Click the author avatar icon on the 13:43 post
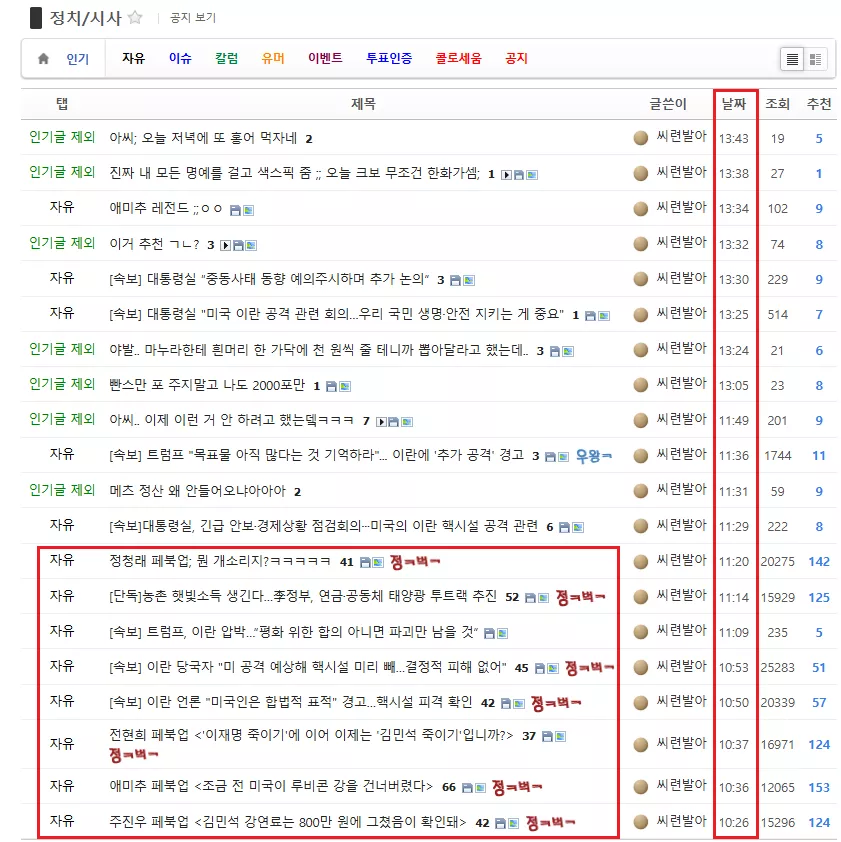841x842 pixels. click(641, 138)
